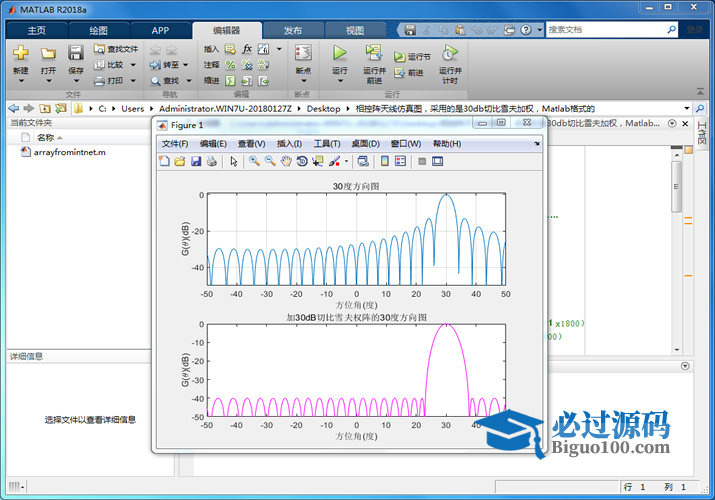Activate the Data Cursor tool in Figure 1
This screenshot has width=715, height=500.
(318, 161)
